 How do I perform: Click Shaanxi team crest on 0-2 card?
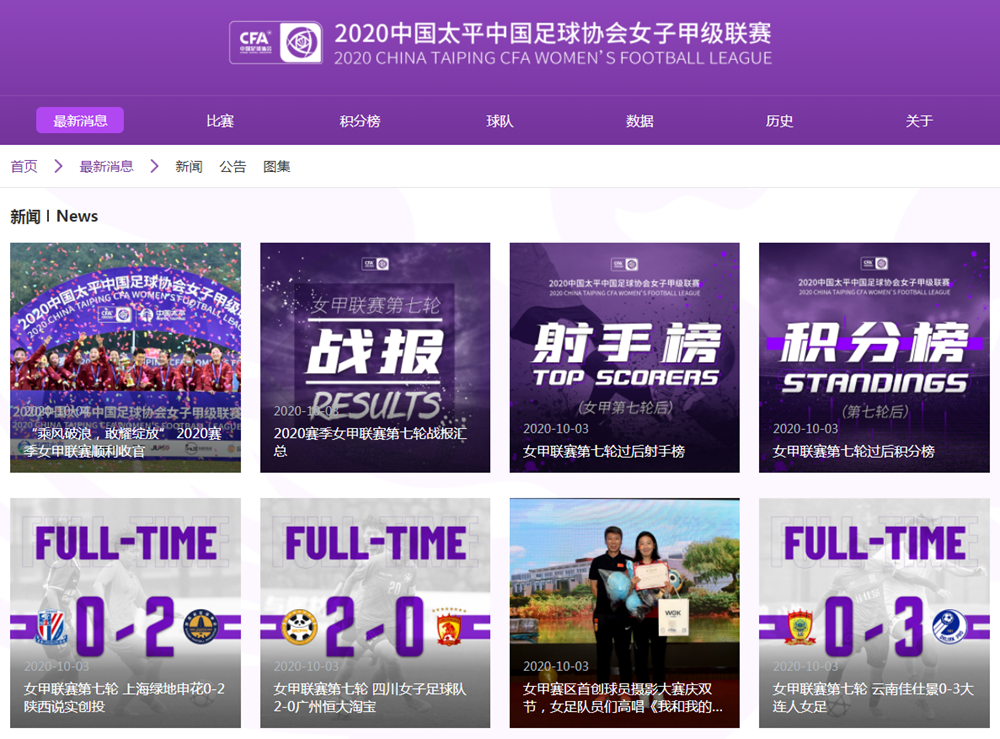click(201, 627)
